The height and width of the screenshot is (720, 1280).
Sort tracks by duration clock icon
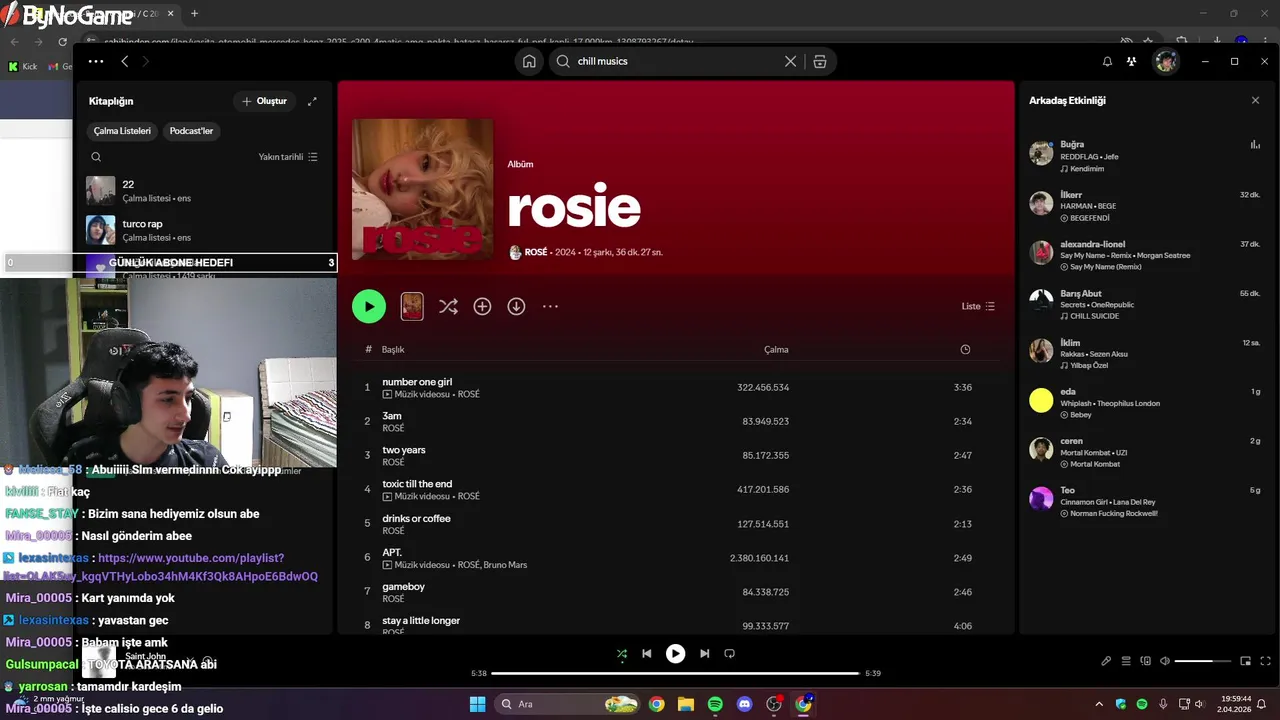pyautogui.click(x=965, y=349)
